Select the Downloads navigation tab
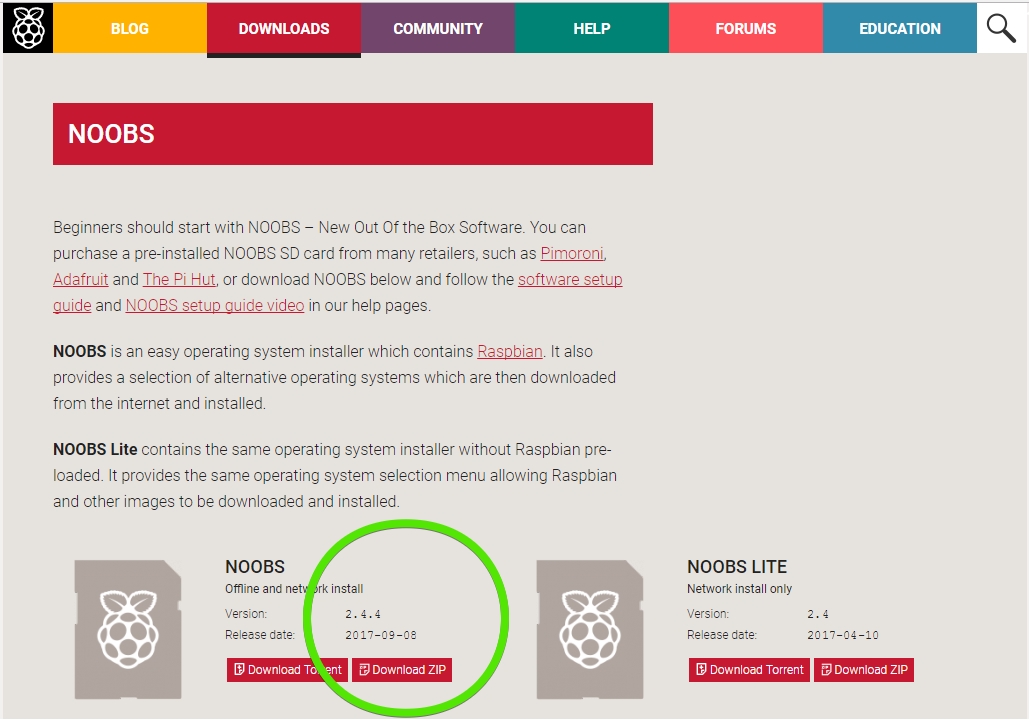This screenshot has height=721, width=1029. pos(284,28)
